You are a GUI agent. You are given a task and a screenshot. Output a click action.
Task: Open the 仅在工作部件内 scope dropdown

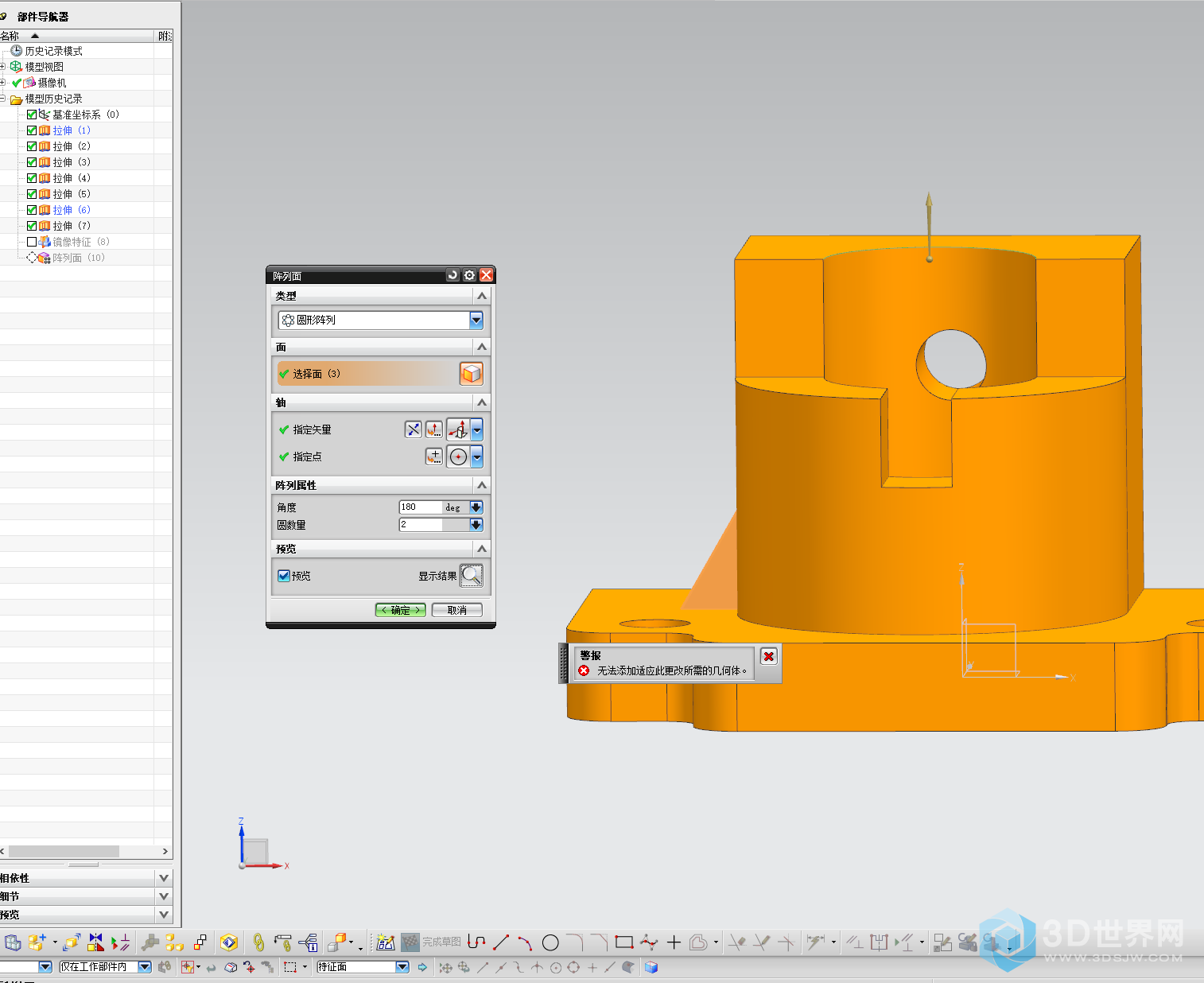pos(145,967)
